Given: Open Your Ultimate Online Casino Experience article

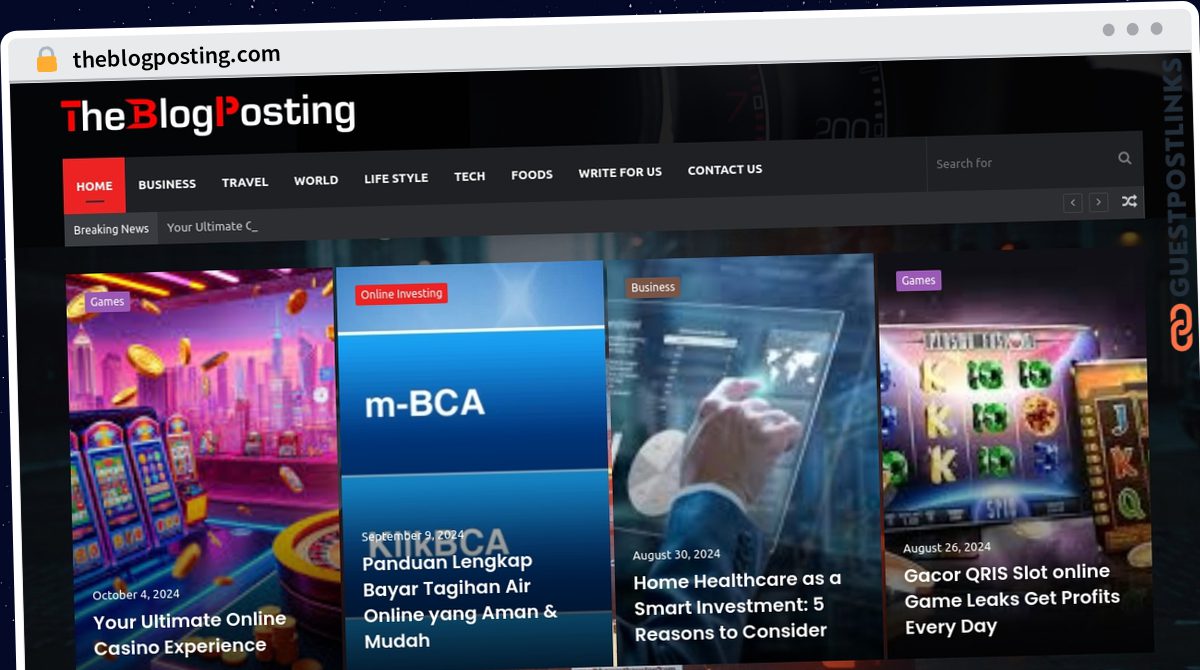Looking at the screenshot, I should click(x=190, y=634).
